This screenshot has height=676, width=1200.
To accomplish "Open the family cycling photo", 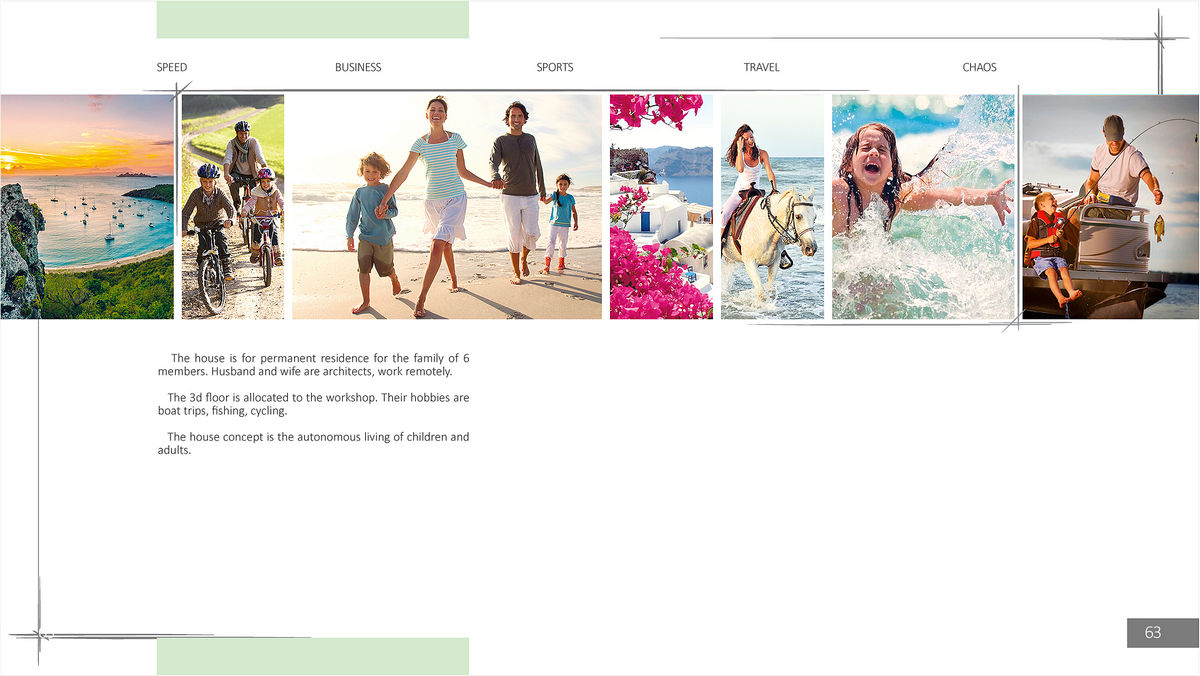I will click(233, 207).
